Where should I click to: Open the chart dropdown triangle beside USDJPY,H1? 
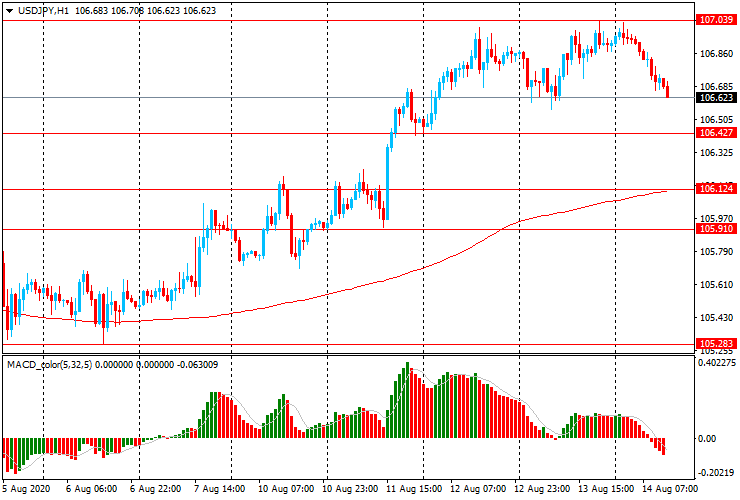pos(9,11)
